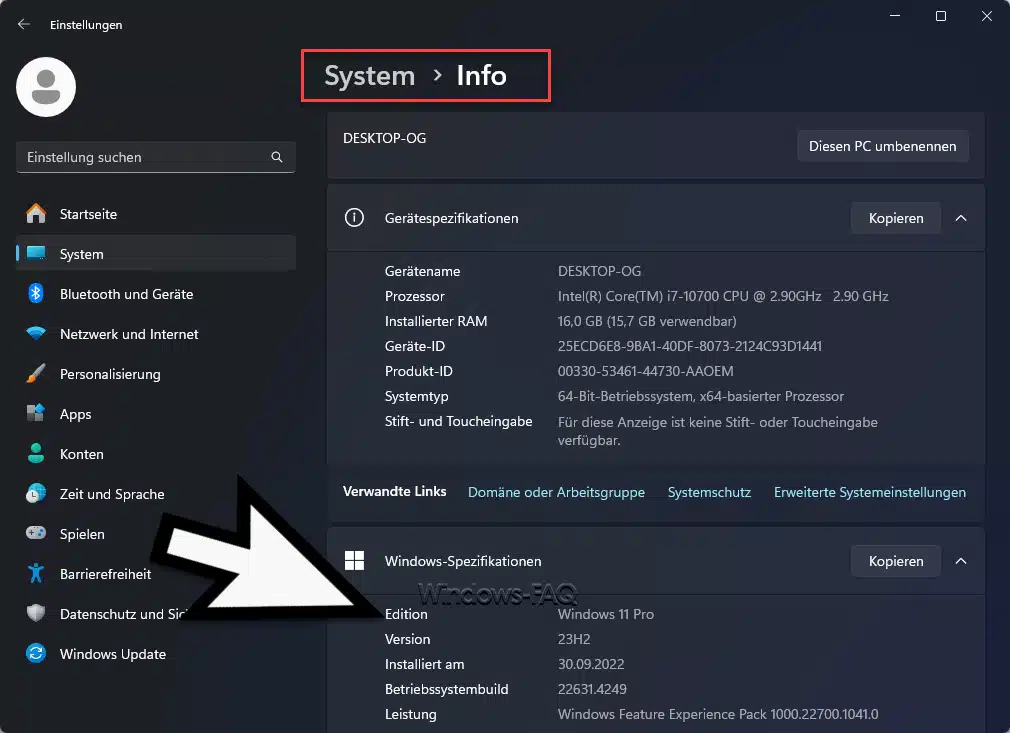Image resolution: width=1010 pixels, height=733 pixels.
Task: Open Bluetooth und Geräte settings
Action: click(34, 293)
